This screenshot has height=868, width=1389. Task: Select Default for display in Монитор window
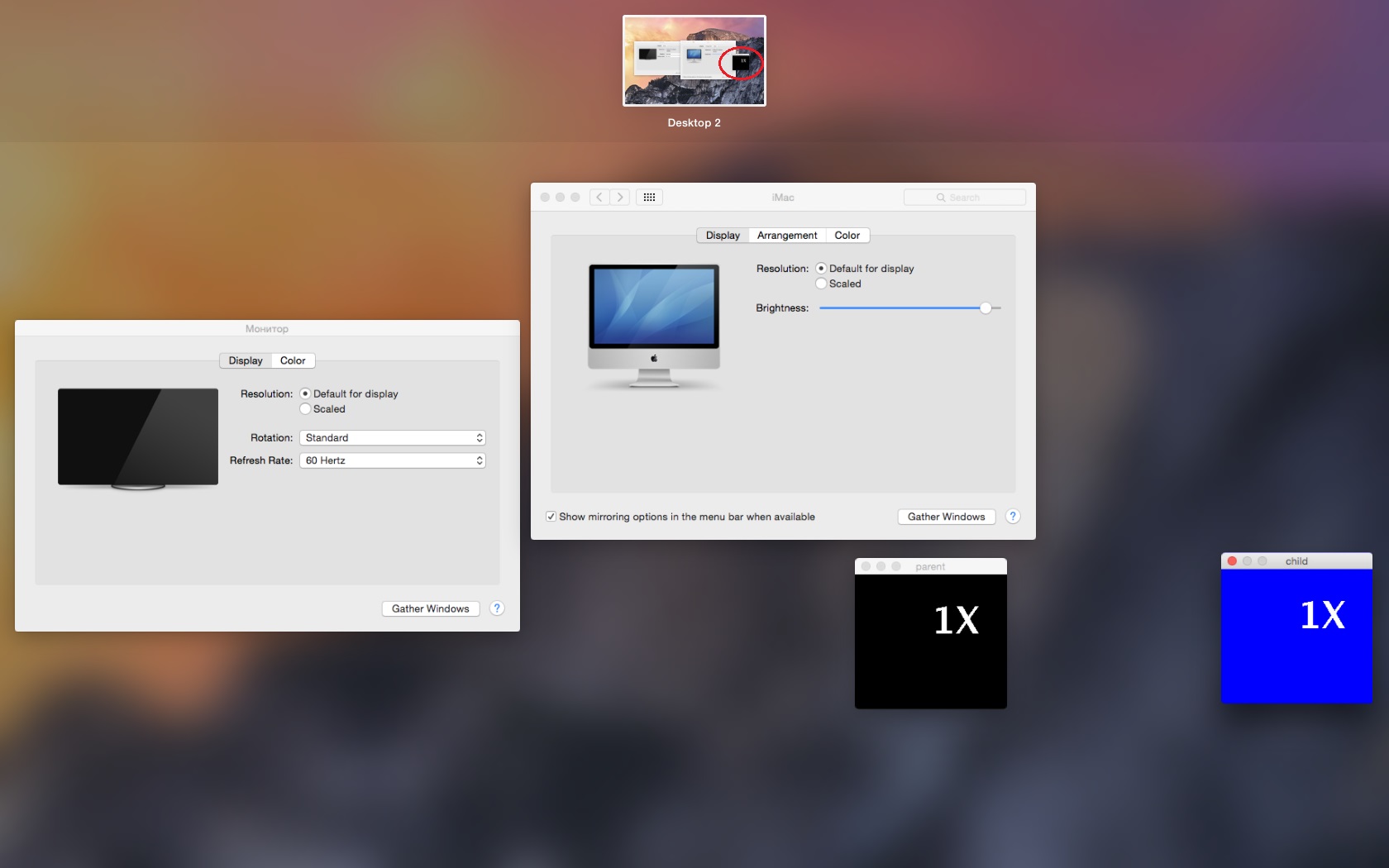click(x=305, y=394)
